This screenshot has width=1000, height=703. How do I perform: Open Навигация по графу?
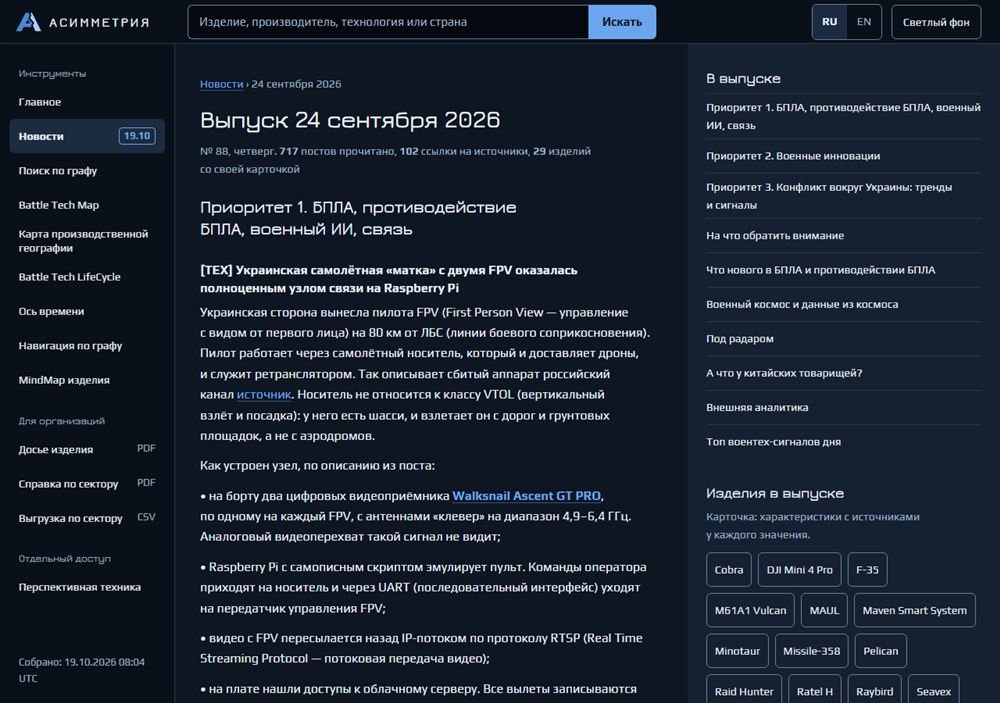[87, 346]
